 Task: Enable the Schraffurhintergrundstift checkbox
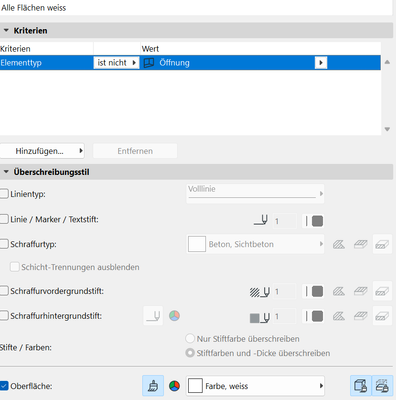(4, 316)
